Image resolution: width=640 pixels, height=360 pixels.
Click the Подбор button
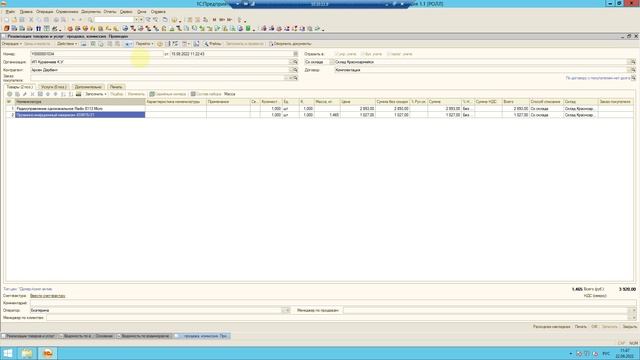(x=116, y=94)
